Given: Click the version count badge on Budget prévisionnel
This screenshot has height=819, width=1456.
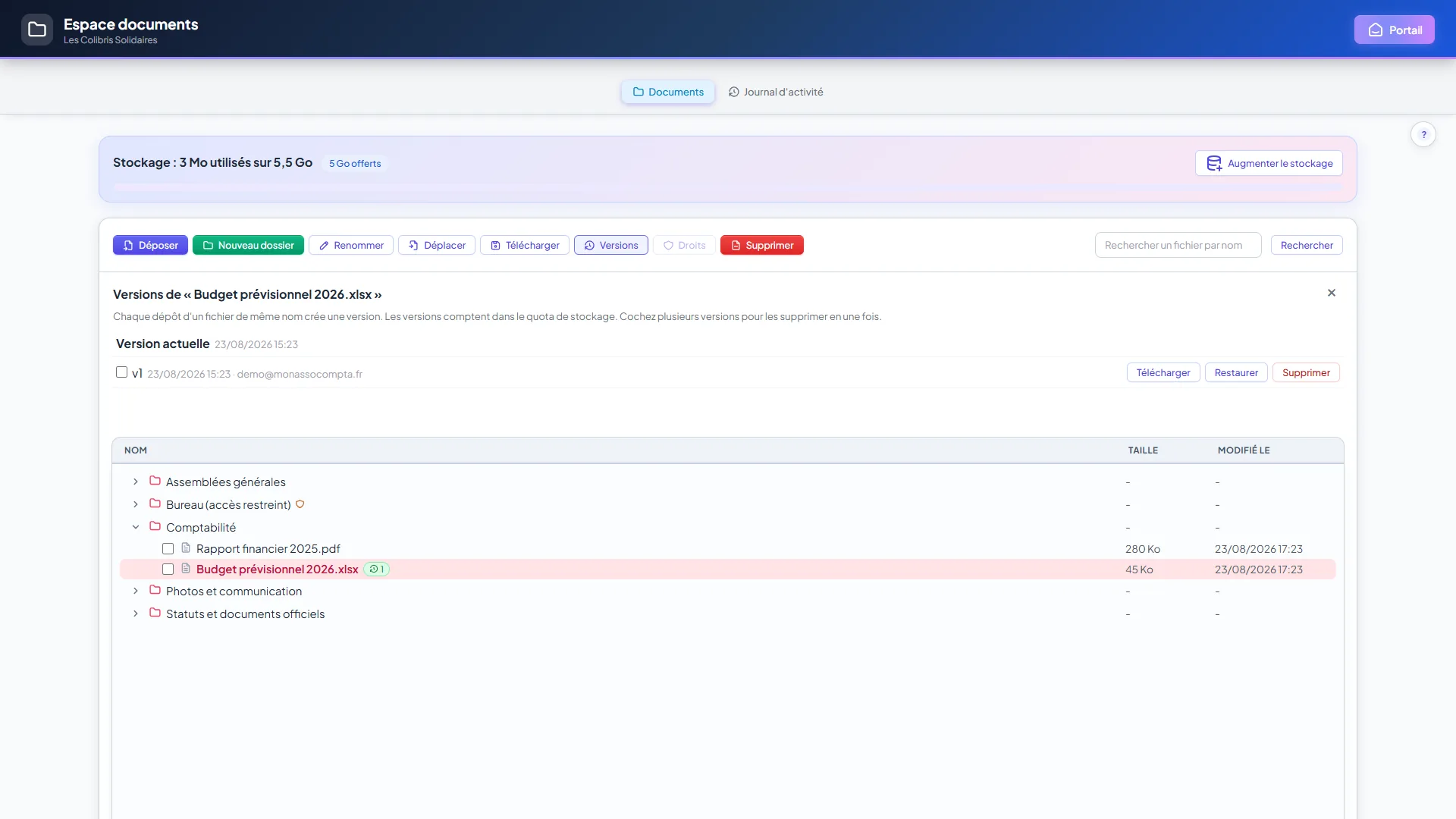Looking at the screenshot, I should tap(376, 569).
